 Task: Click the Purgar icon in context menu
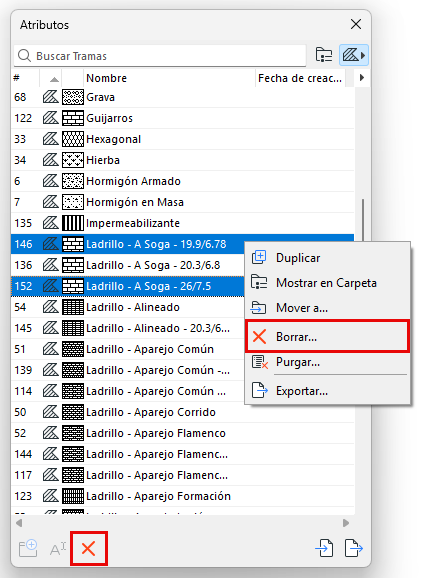pyautogui.click(x=259, y=362)
